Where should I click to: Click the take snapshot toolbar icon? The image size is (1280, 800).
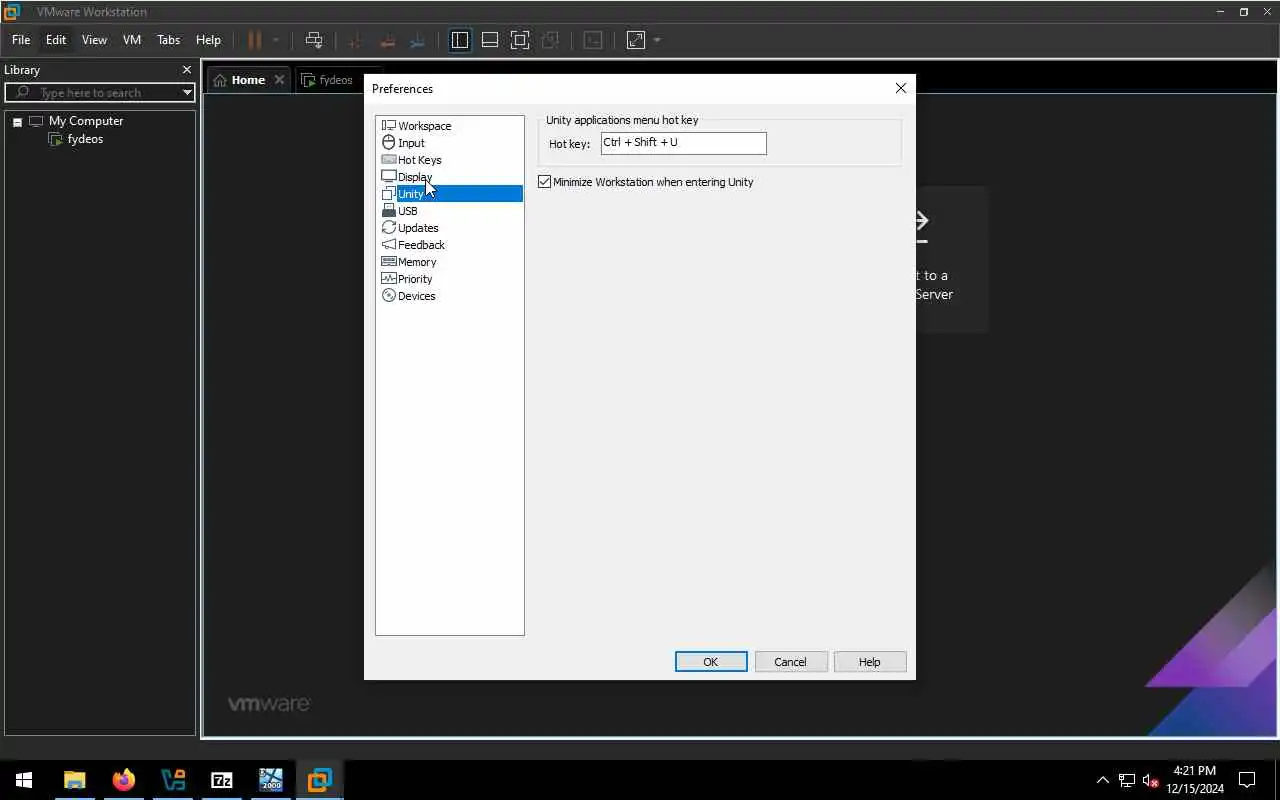click(355, 40)
